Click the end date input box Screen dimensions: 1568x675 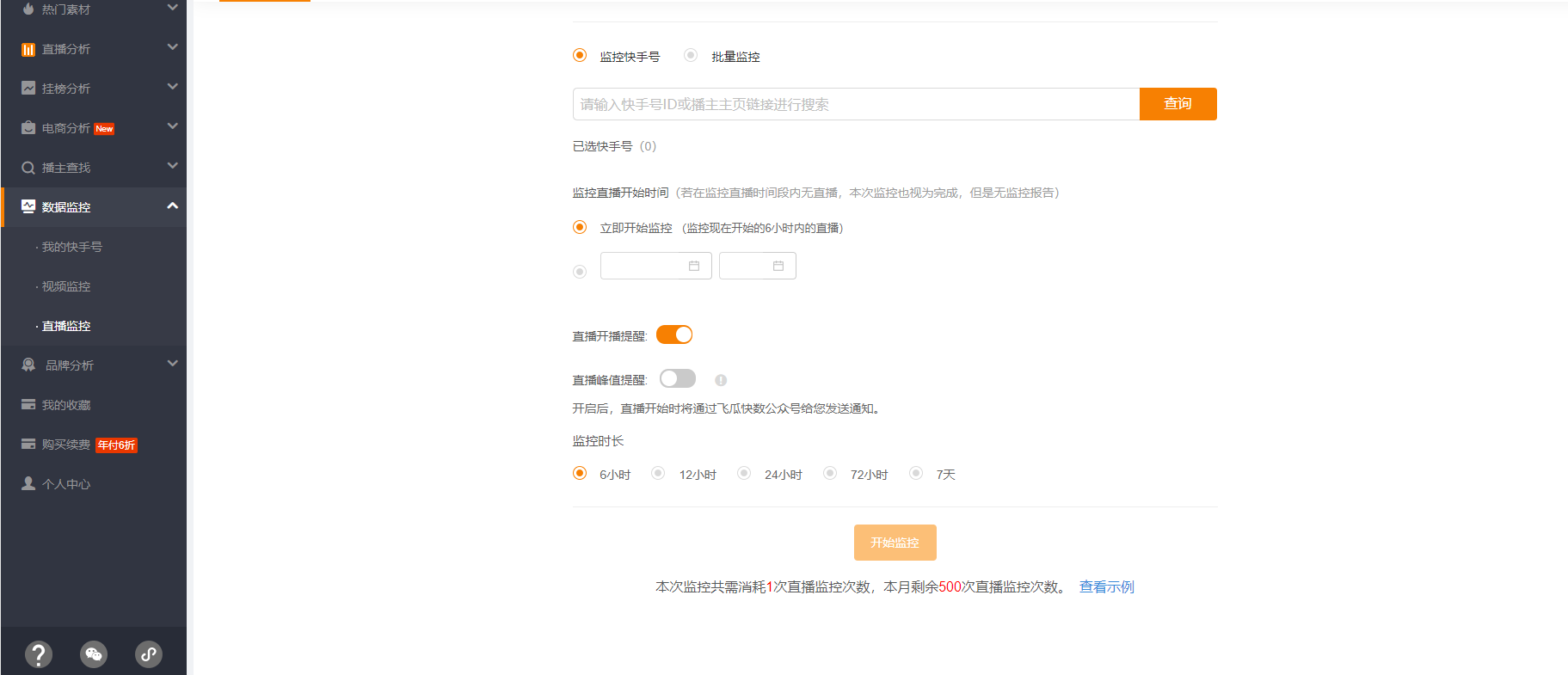[x=757, y=266]
